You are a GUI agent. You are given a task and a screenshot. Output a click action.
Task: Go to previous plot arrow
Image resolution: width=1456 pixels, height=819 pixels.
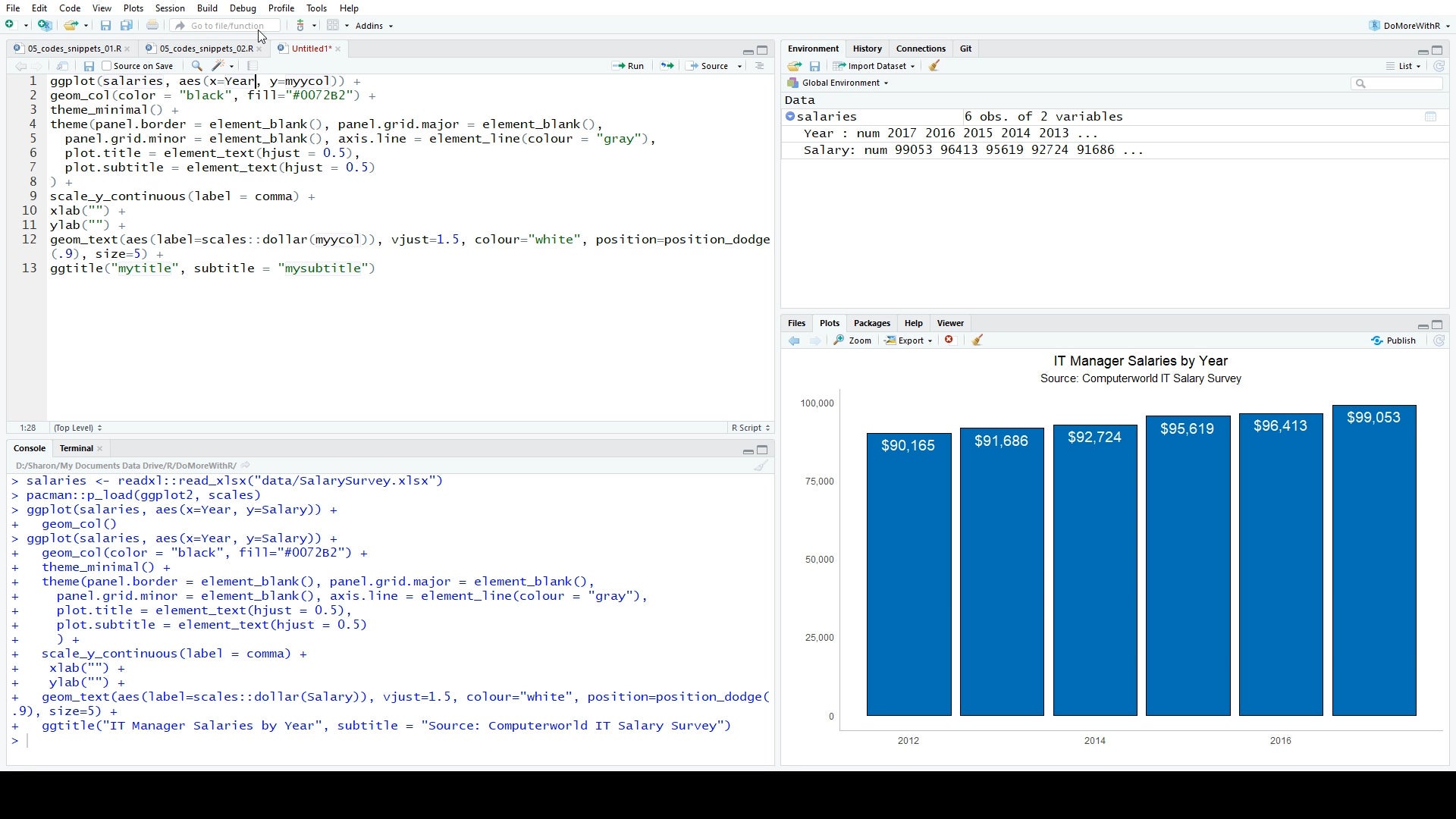(x=794, y=340)
